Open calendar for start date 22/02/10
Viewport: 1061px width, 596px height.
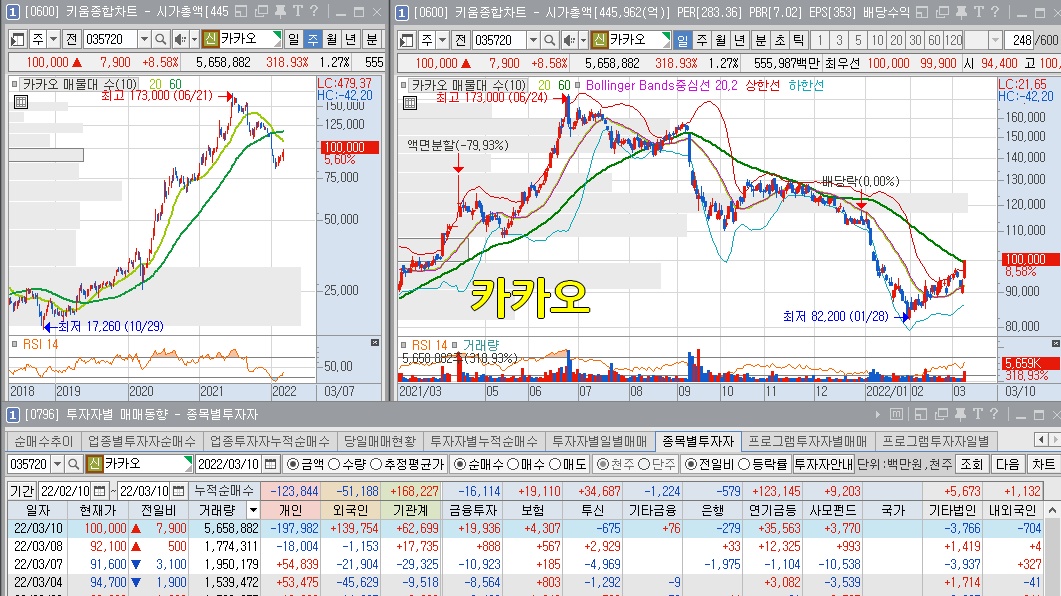tap(99, 490)
